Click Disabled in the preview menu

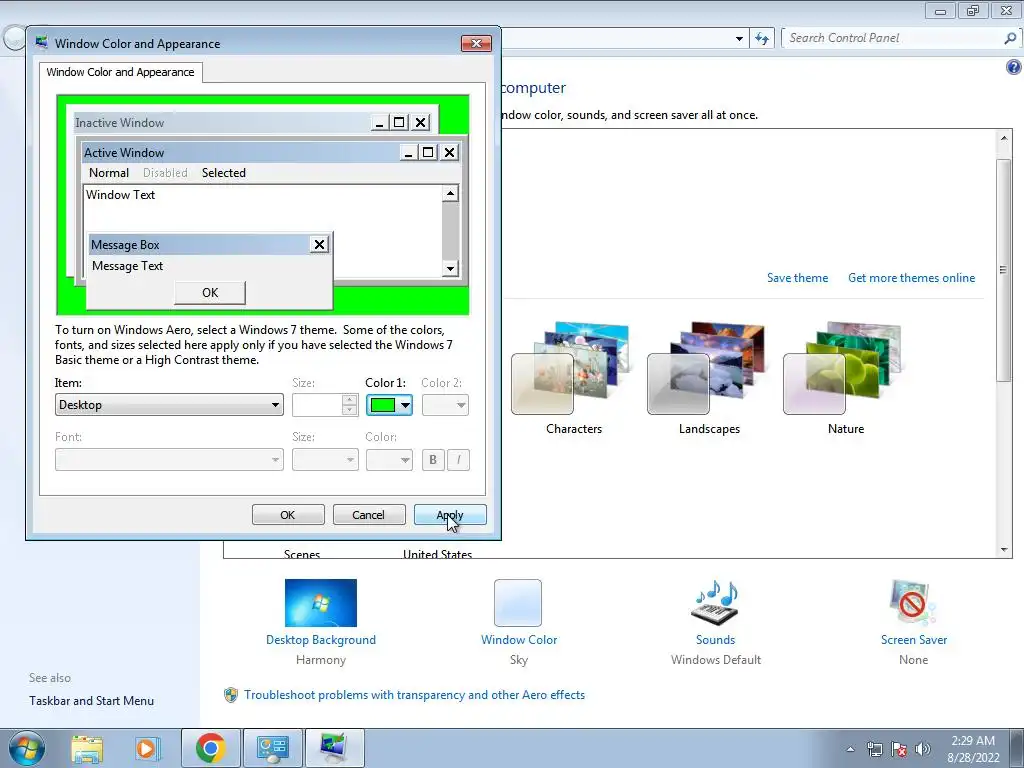[165, 172]
